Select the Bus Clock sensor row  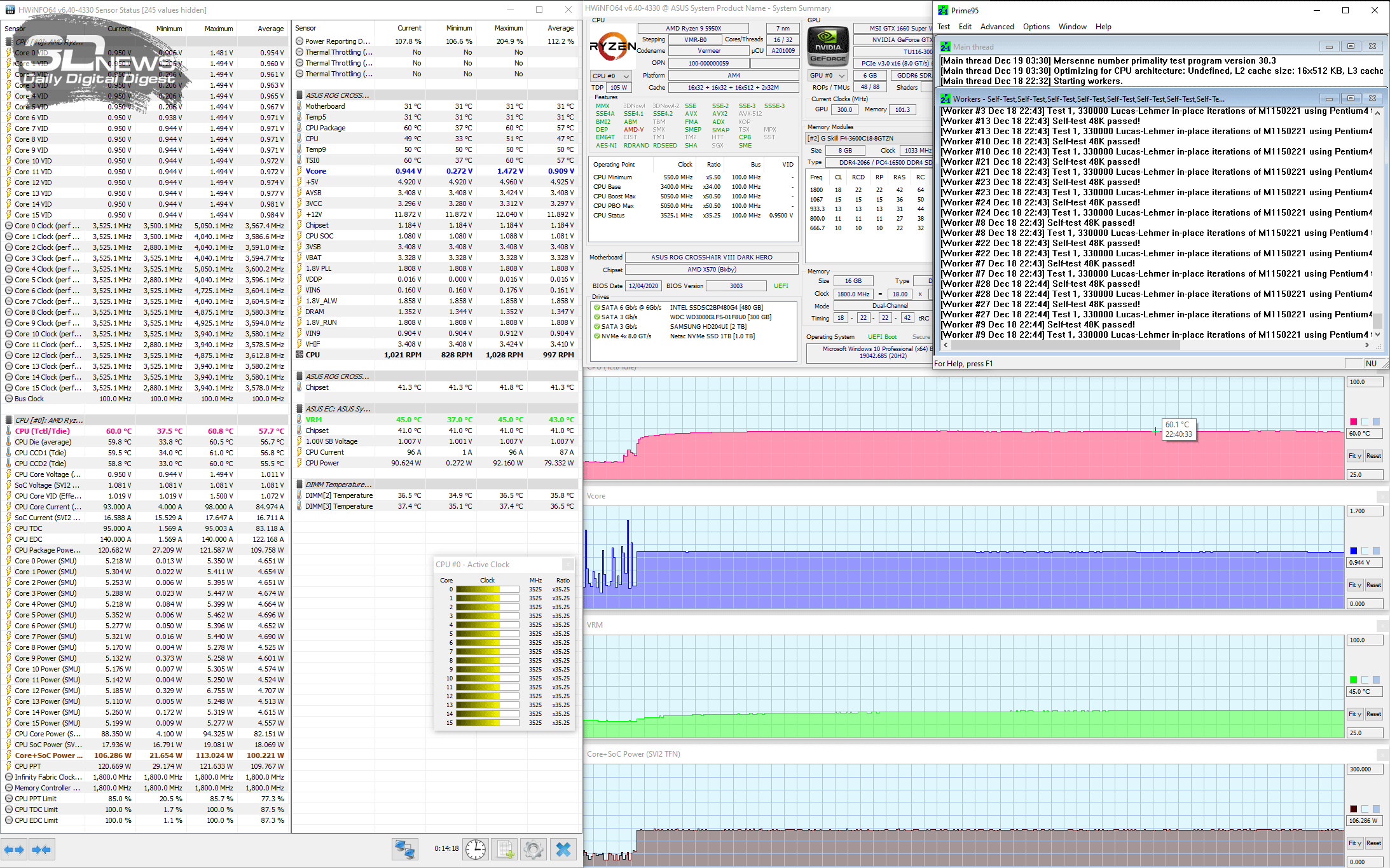(x=146, y=399)
